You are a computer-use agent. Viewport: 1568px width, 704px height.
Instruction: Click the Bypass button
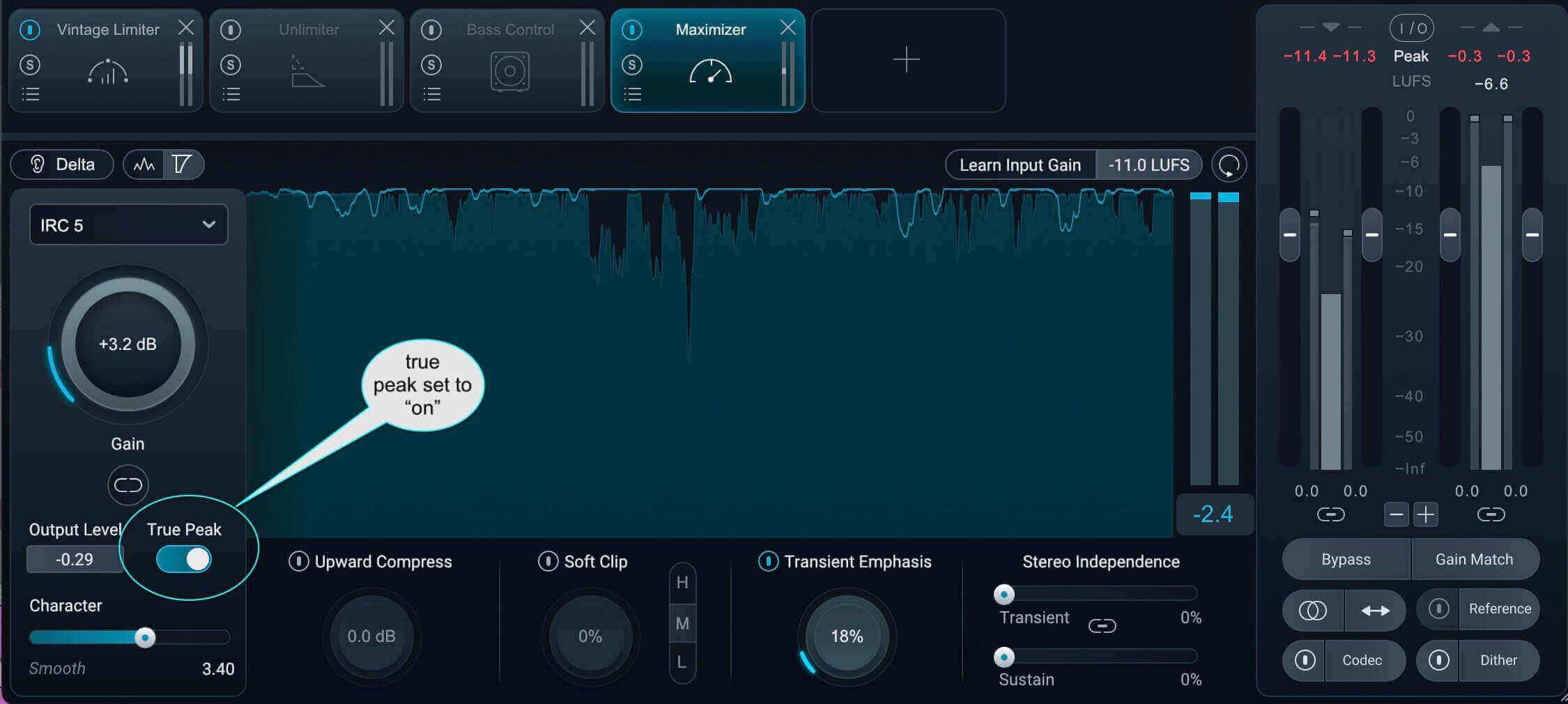click(x=1346, y=559)
